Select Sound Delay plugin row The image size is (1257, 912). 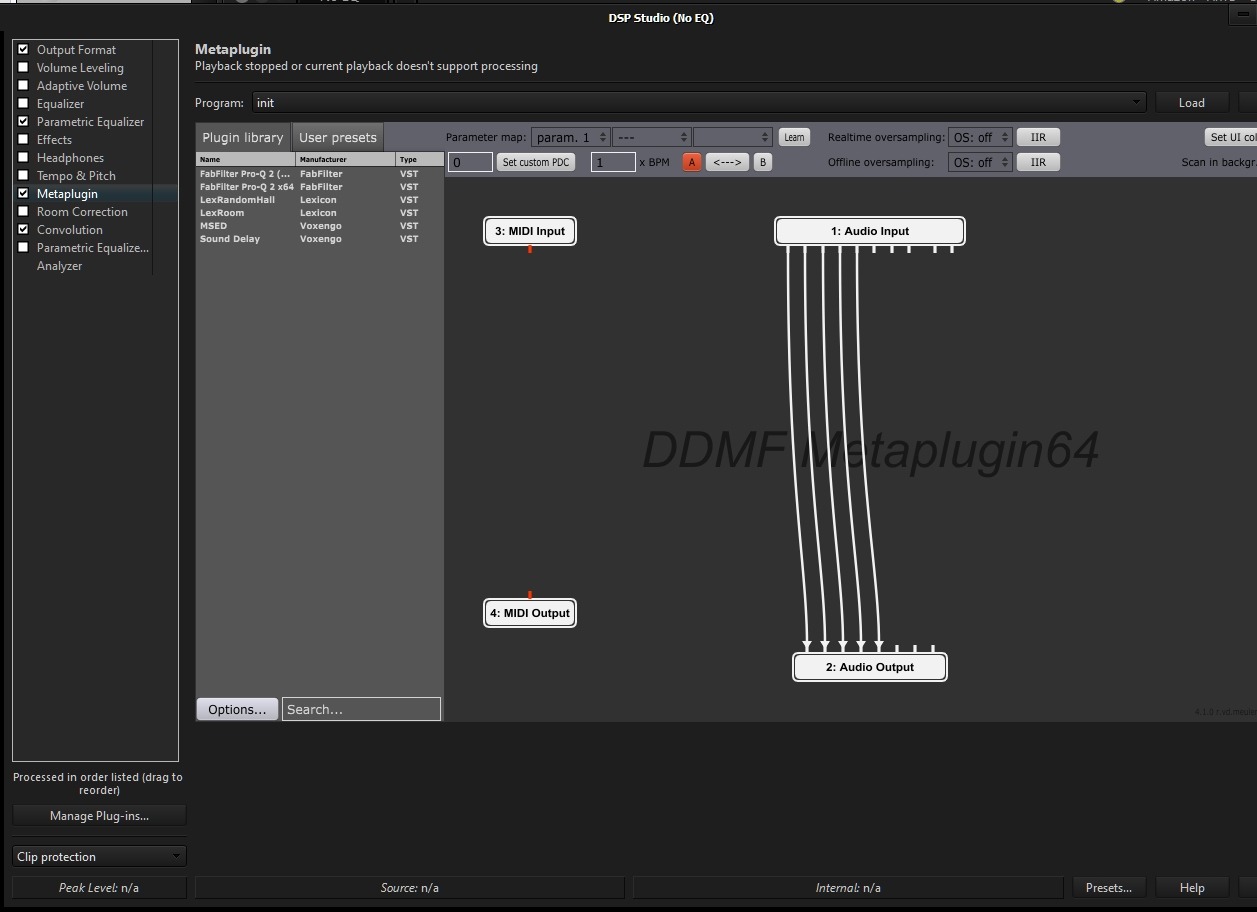click(320, 239)
